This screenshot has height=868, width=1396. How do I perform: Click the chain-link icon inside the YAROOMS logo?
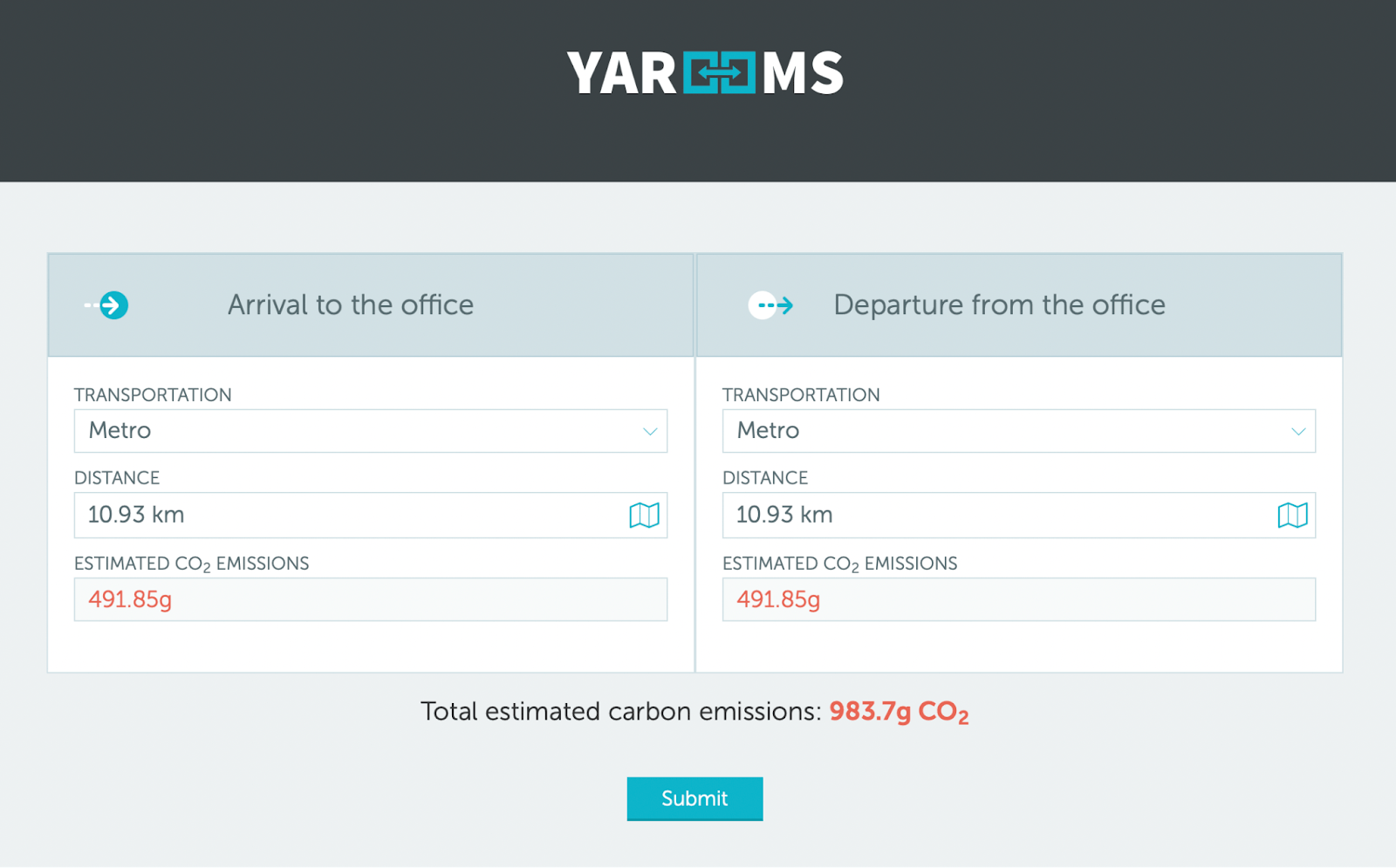[x=720, y=73]
